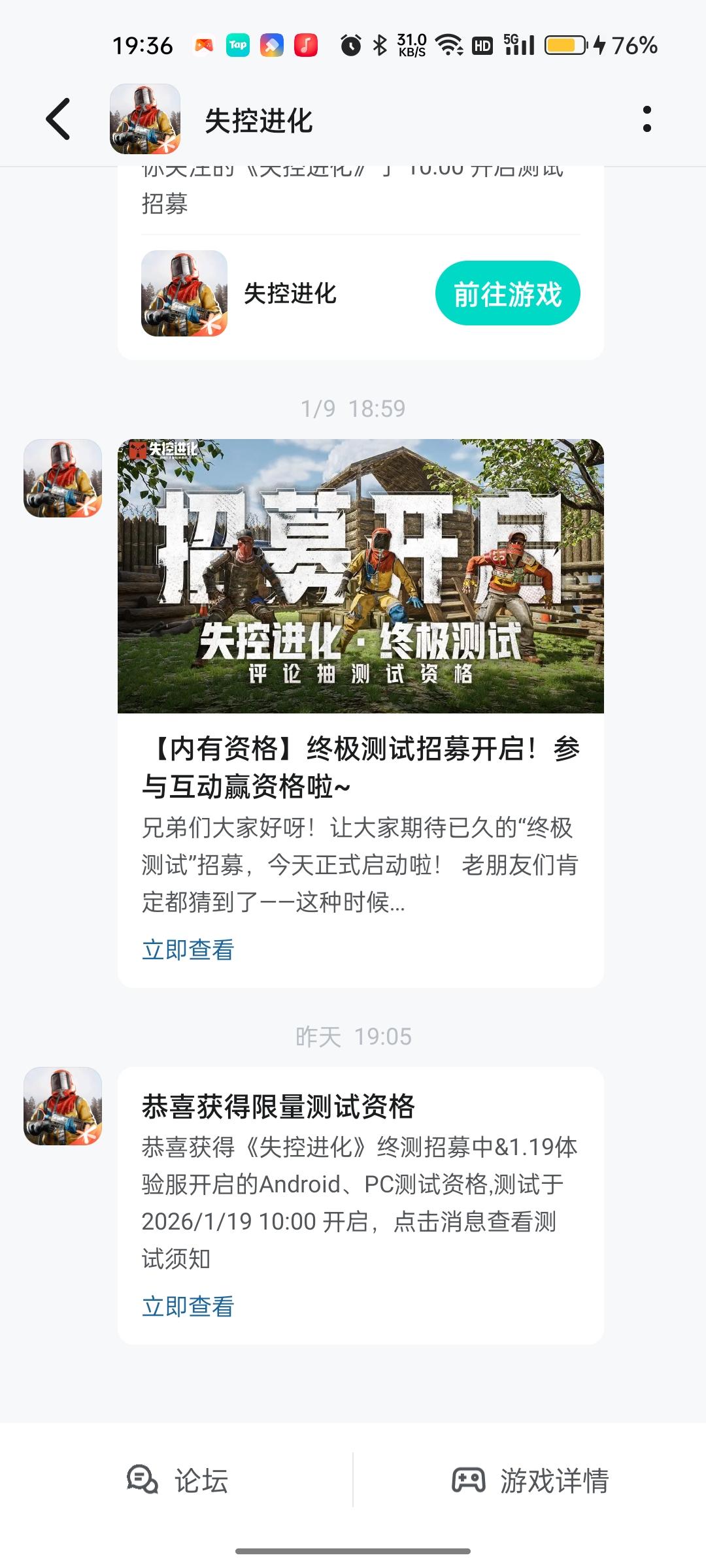The width and height of the screenshot is (706, 1568).
Task: Open the three-dot more options menu
Action: [x=647, y=119]
